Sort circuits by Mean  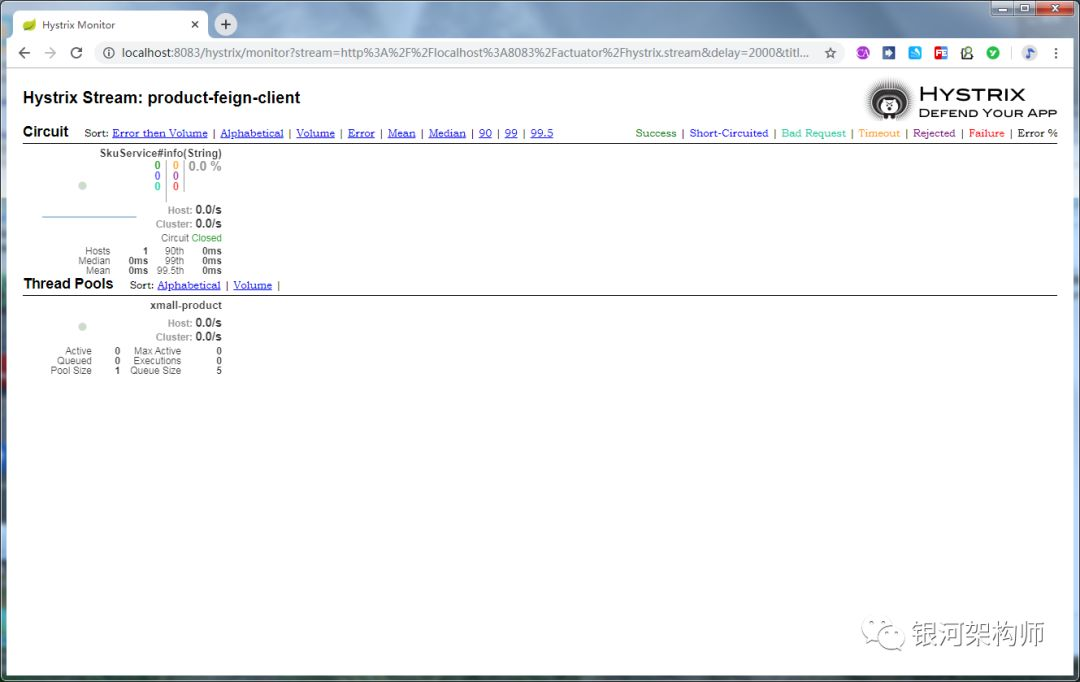(x=402, y=133)
